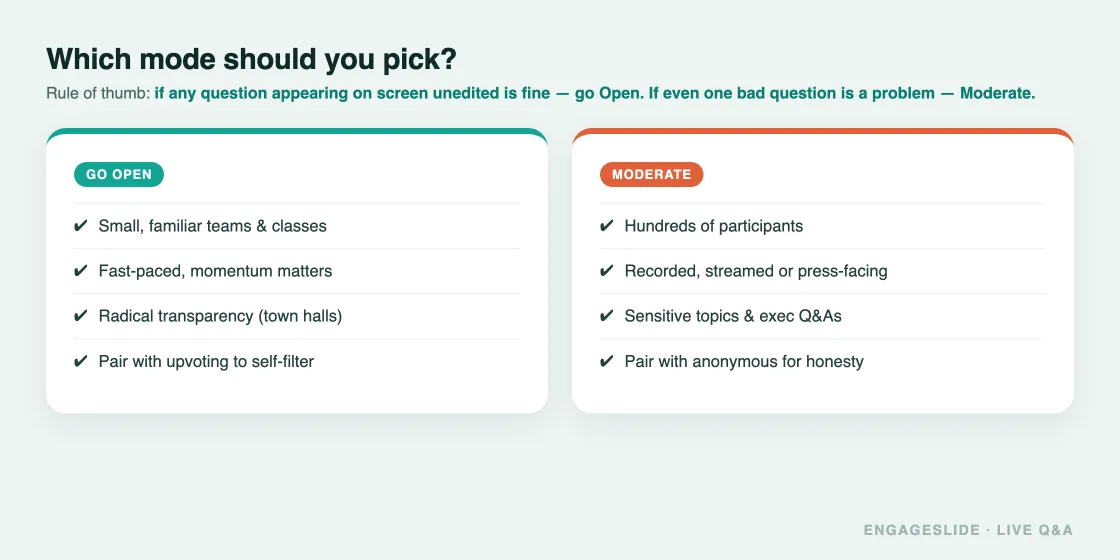
Task: Click the green GO OPEN badge
Action: click(x=119, y=174)
